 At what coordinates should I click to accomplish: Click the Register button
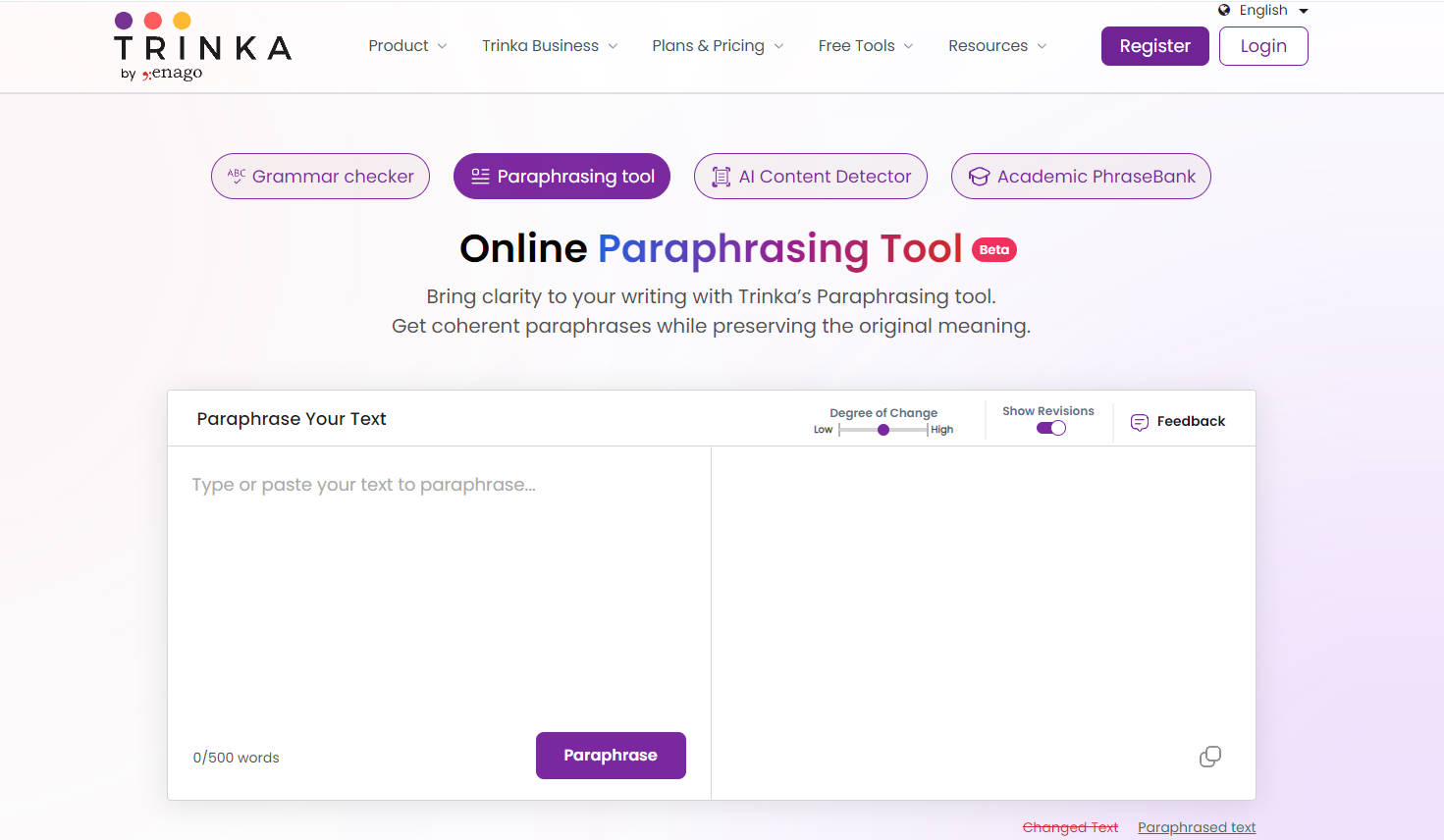[x=1154, y=45]
